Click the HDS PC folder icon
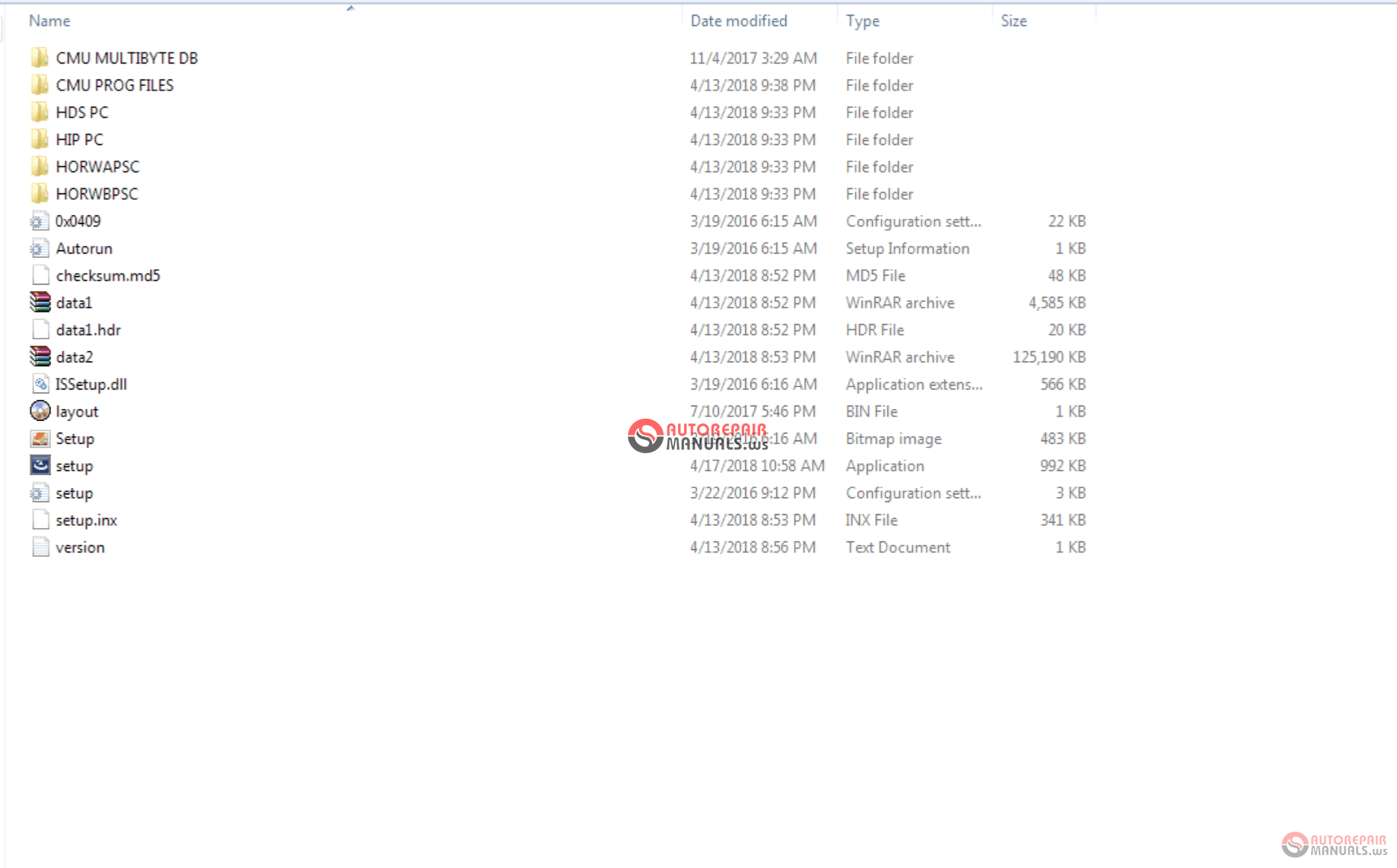This screenshot has width=1397, height=868. point(40,112)
